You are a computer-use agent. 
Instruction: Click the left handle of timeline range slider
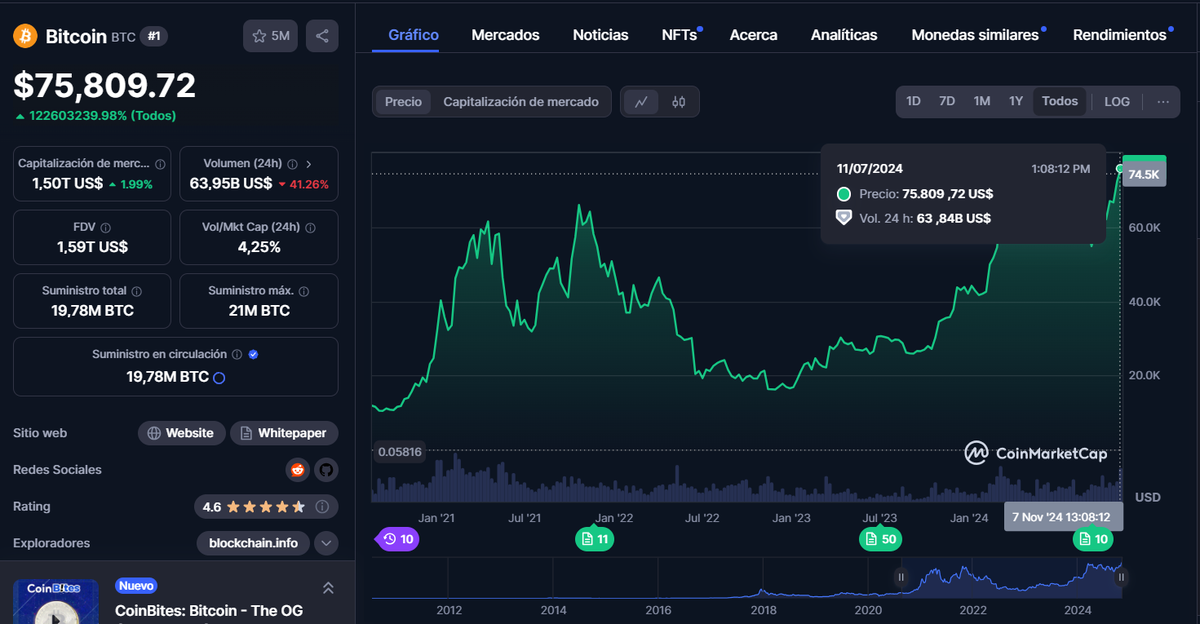901,577
